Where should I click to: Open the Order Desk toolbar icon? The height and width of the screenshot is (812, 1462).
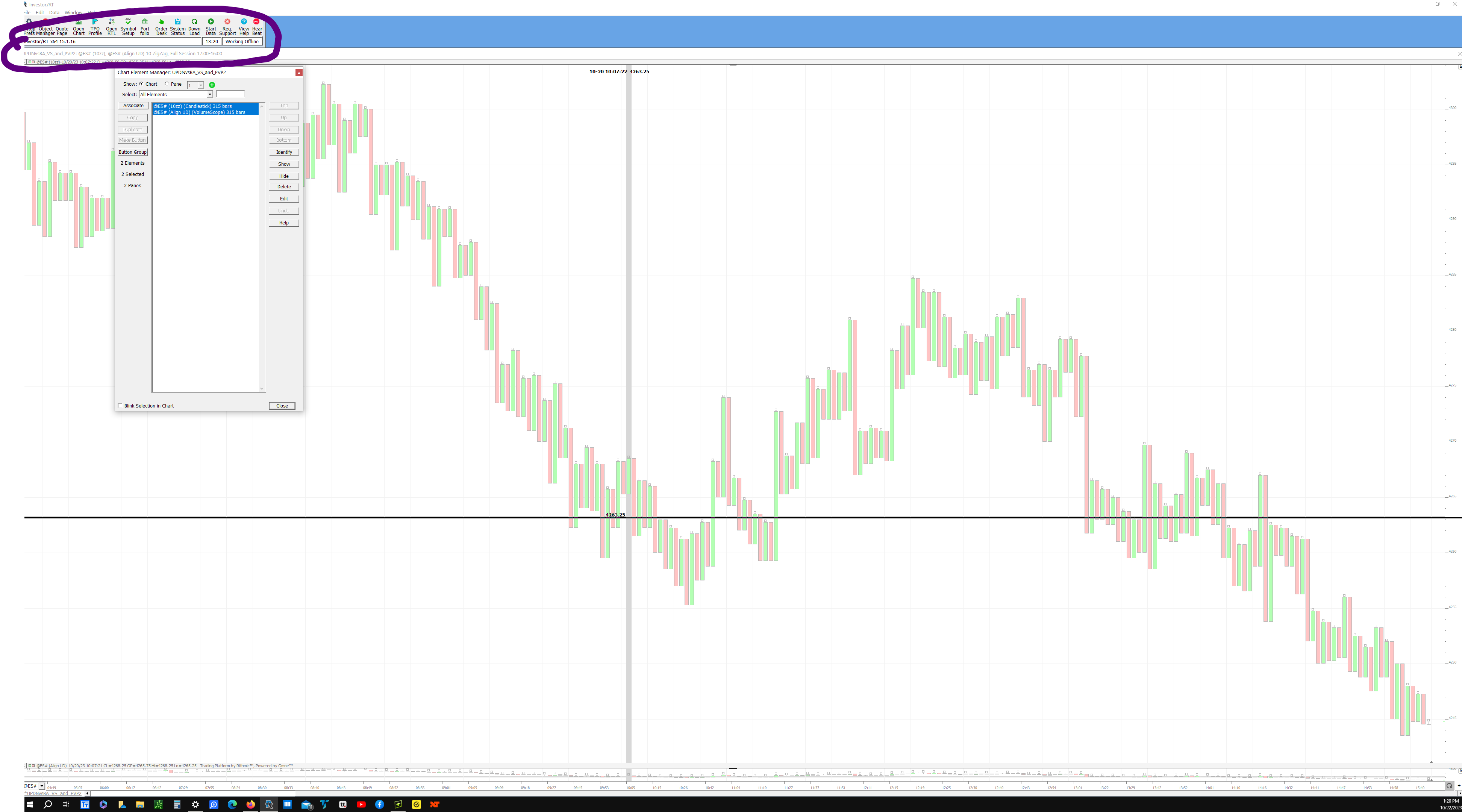point(161,27)
